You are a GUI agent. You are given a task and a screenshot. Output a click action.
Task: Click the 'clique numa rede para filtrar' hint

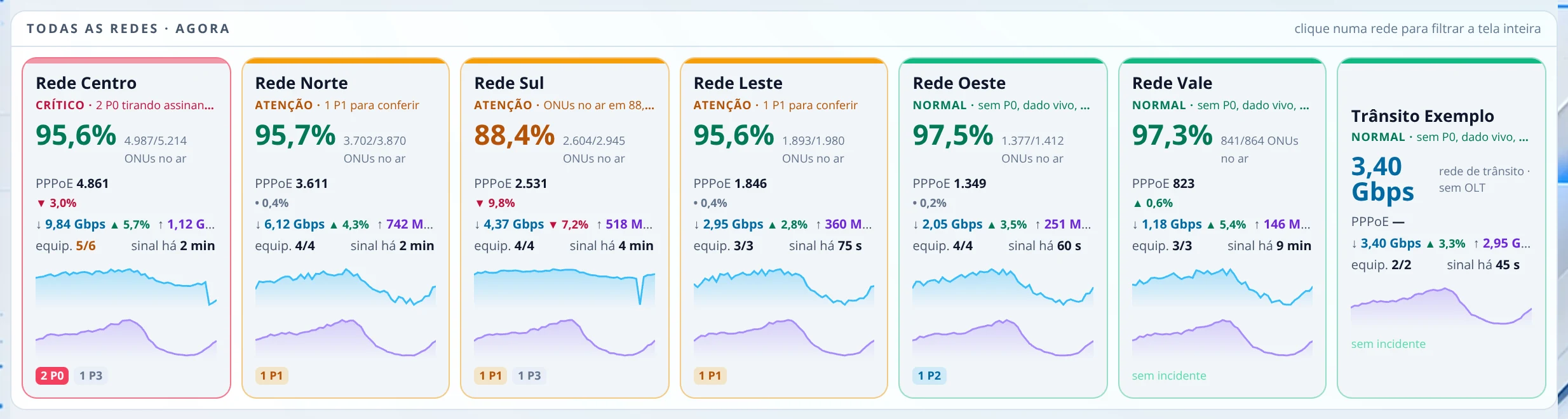[1417, 29]
